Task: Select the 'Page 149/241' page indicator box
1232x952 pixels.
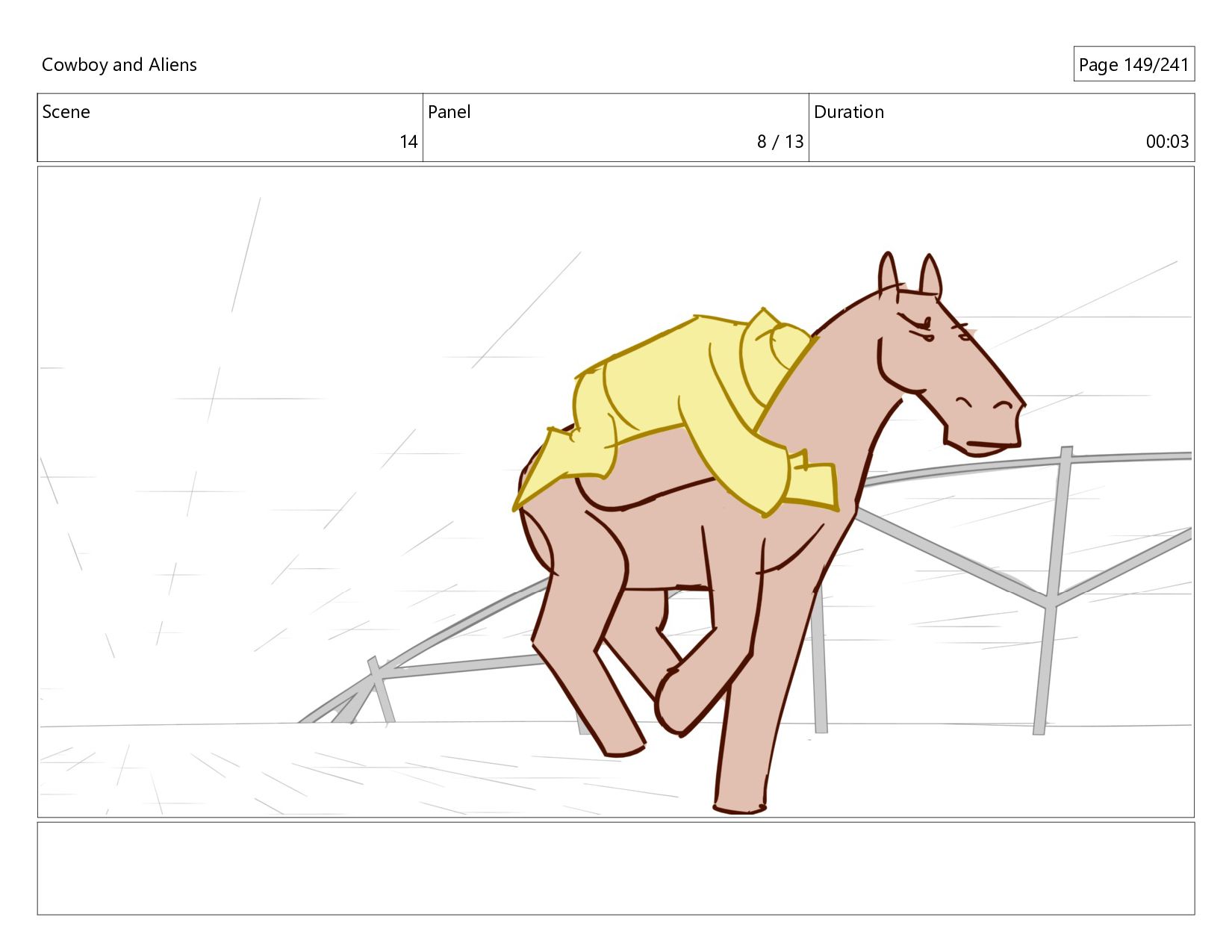Action: pyautogui.click(x=1133, y=64)
